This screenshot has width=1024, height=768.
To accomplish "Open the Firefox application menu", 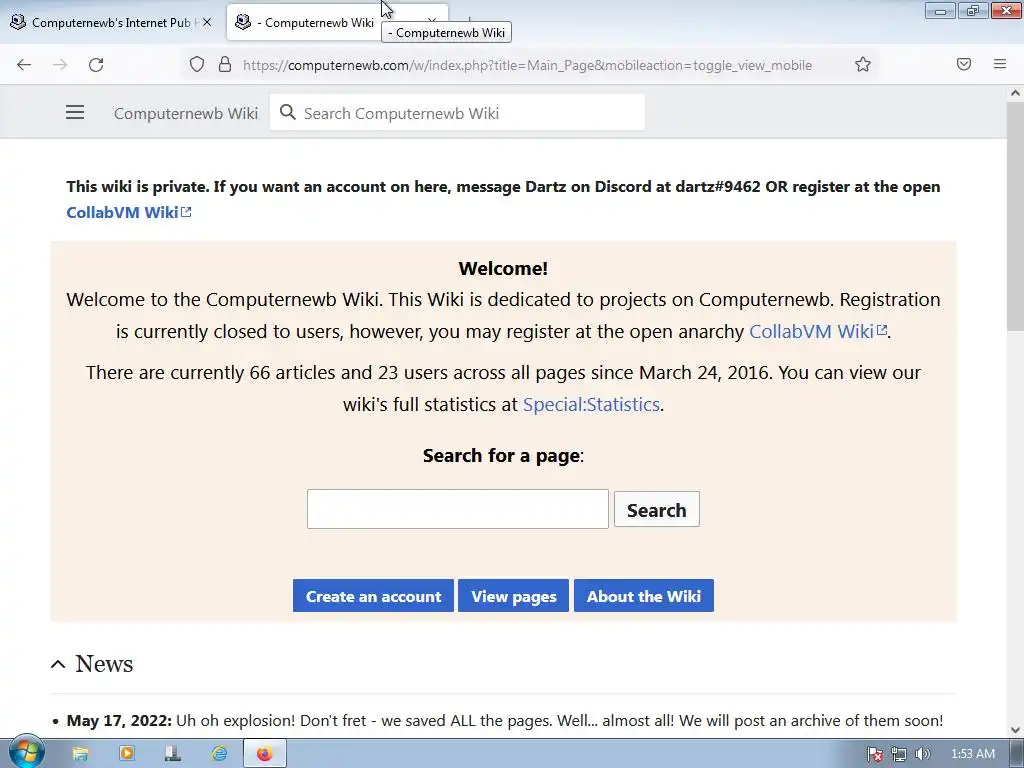I will tap(1000, 64).
